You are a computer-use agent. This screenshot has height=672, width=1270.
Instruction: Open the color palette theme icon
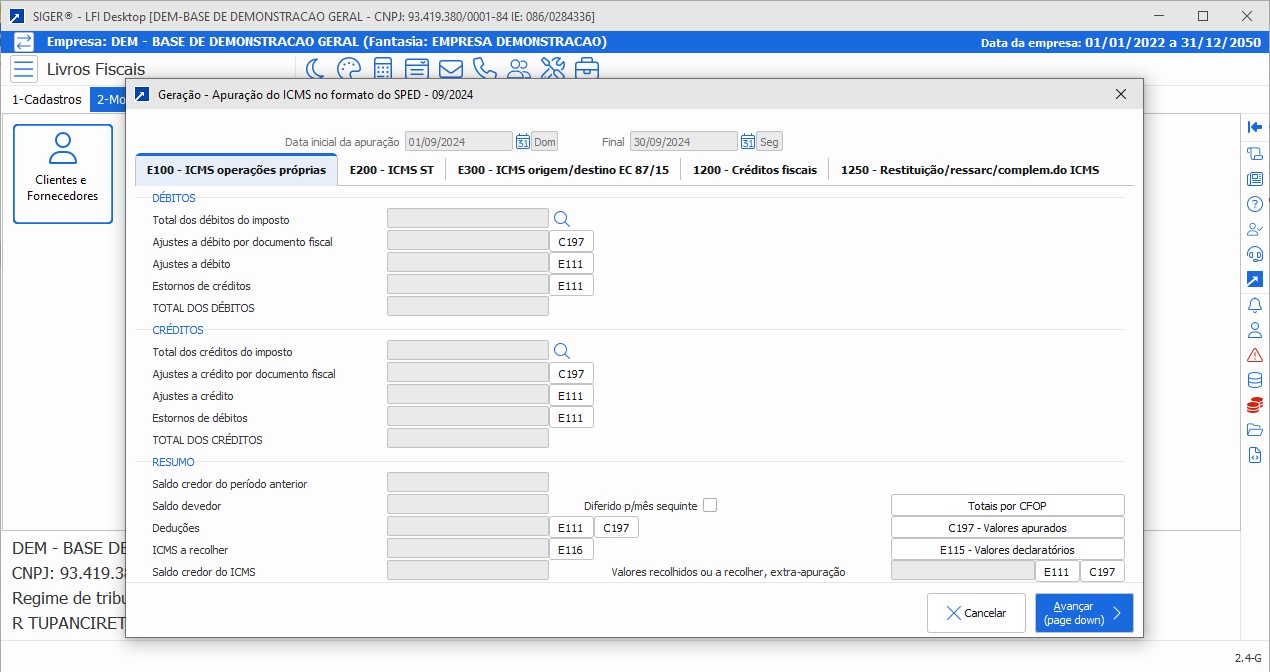tap(348, 69)
